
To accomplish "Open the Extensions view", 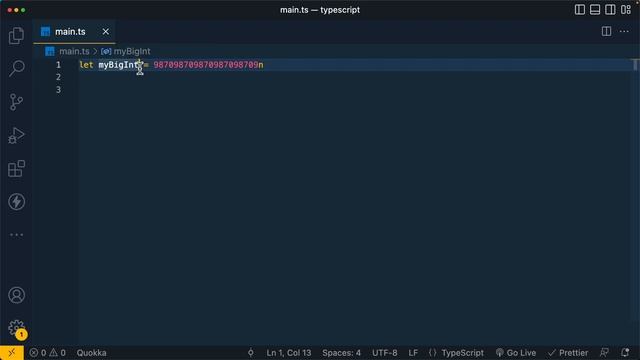I will [16, 169].
